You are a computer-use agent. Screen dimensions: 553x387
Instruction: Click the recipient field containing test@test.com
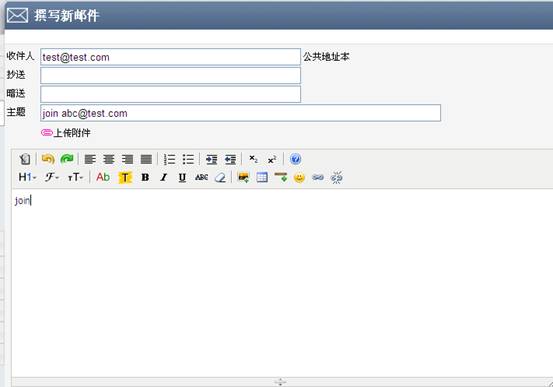point(170,57)
